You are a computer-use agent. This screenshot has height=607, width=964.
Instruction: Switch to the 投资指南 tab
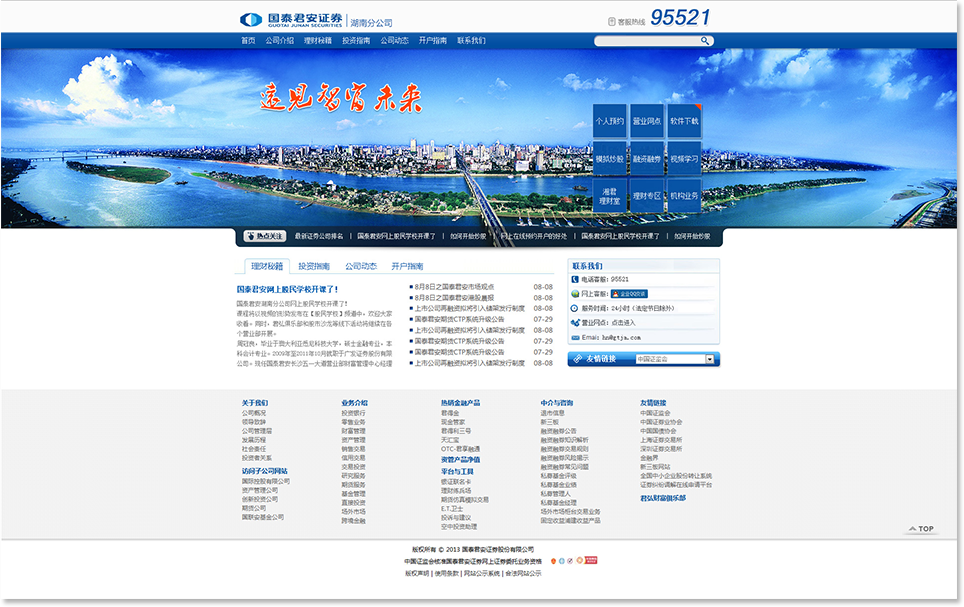pyautogui.click(x=313, y=267)
